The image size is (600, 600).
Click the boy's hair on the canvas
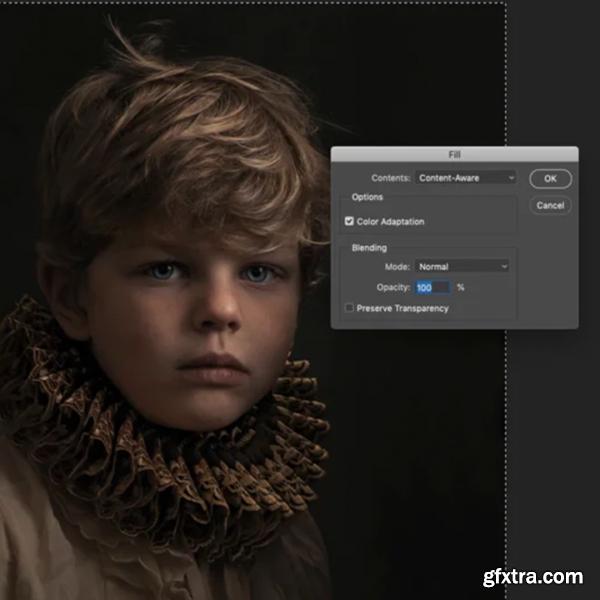(x=180, y=150)
